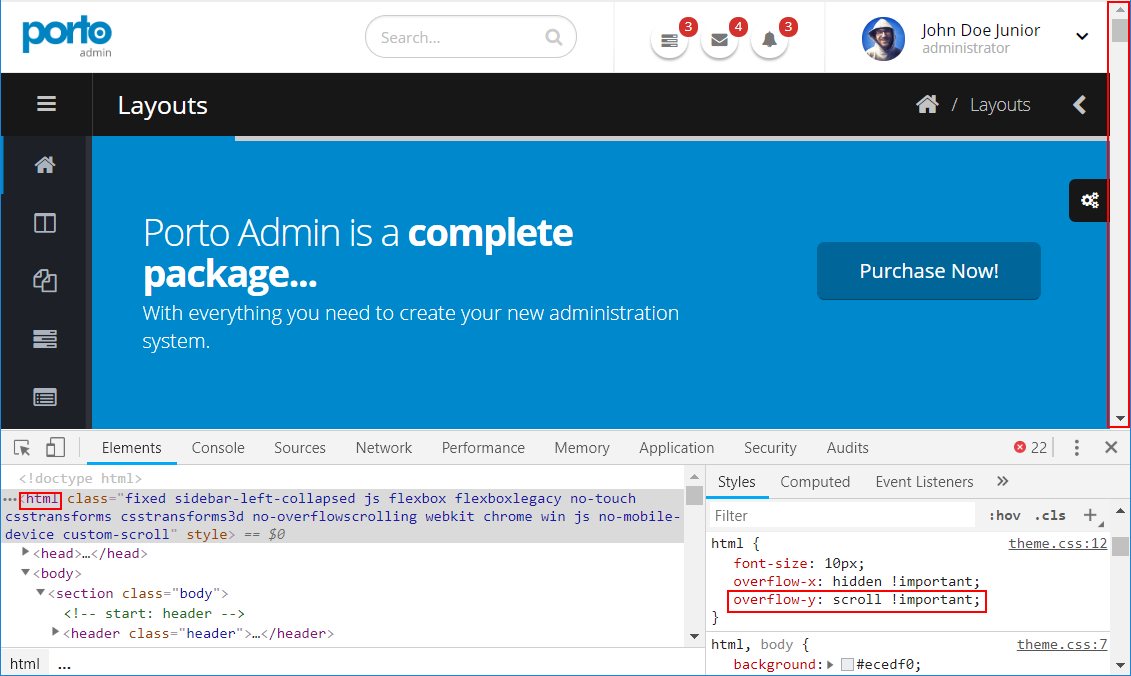Open the theme.css:12 source link
1131x676 pixels.
click(1057, 543)
